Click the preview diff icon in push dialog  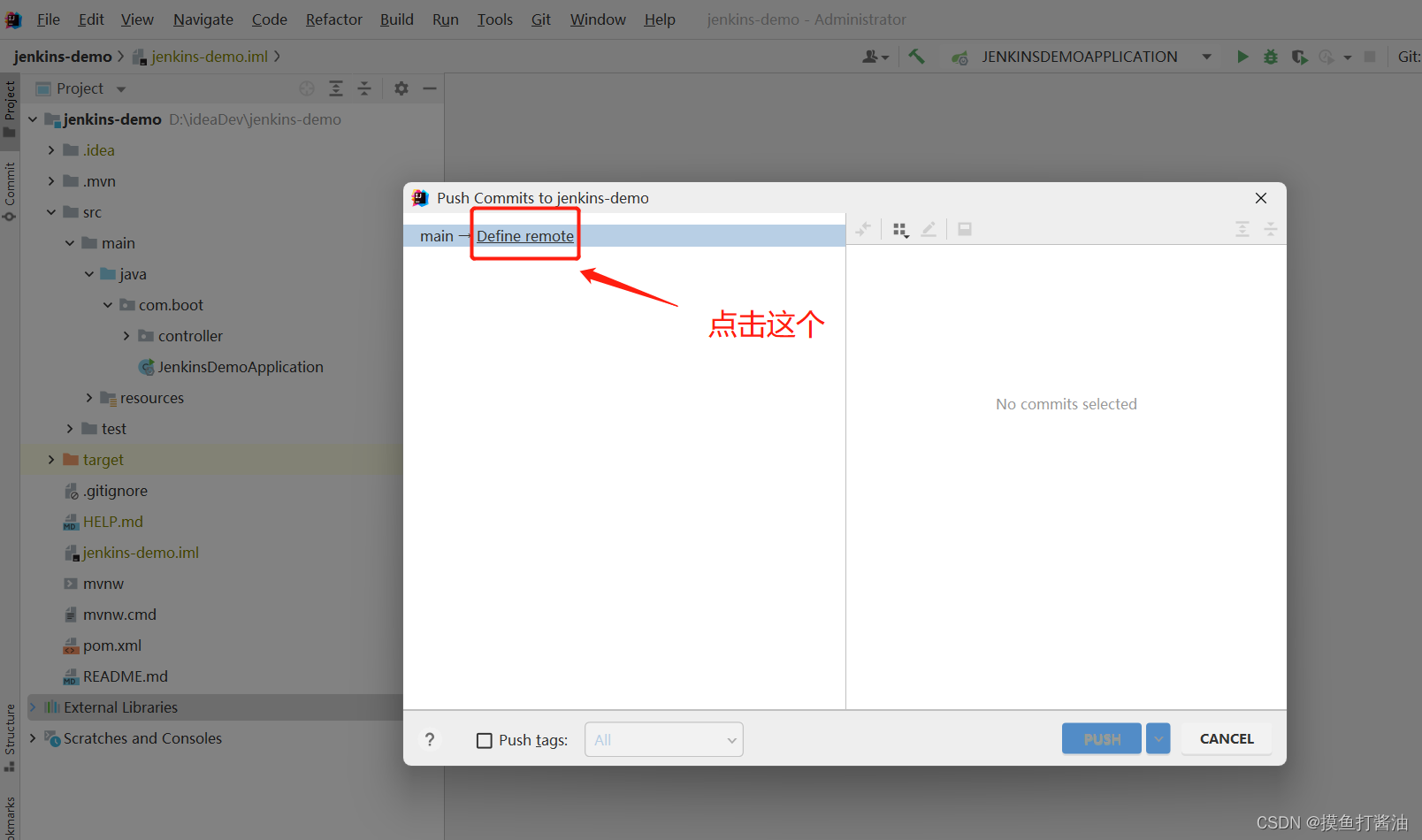(x=965, y=229)
